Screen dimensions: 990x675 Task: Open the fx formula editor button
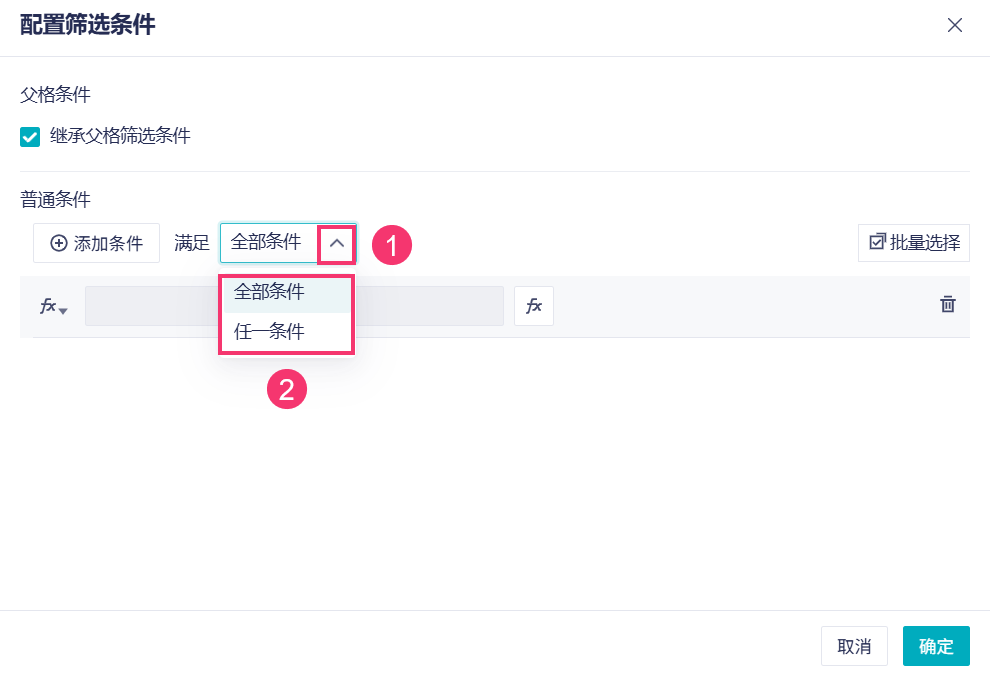click(534, 306)
